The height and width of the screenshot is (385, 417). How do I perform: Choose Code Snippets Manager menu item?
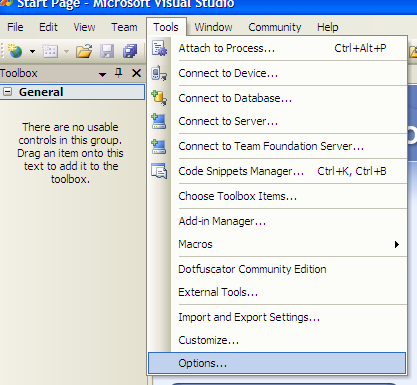coord(277,171)
